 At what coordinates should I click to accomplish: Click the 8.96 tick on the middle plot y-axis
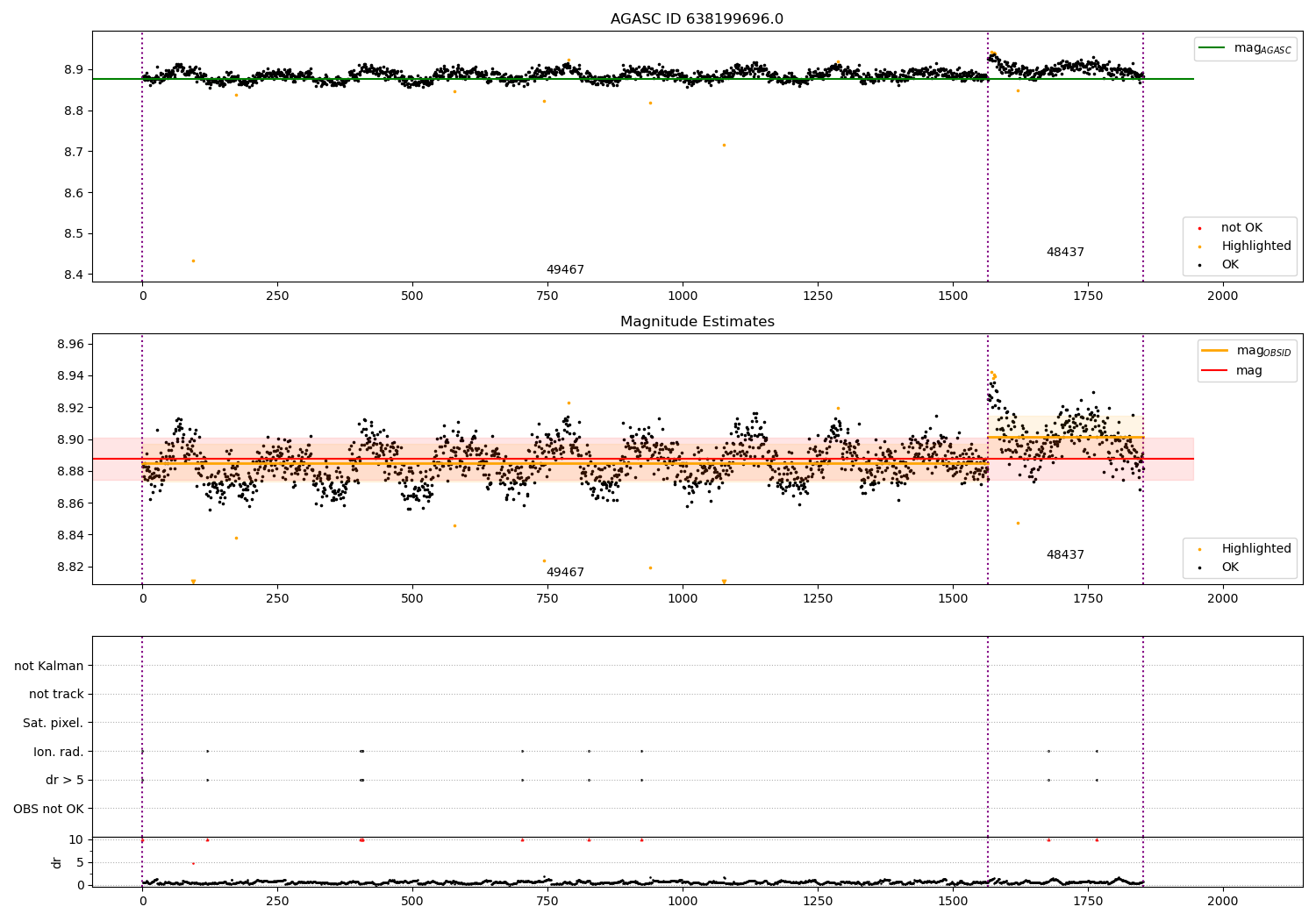click(x=70, y=345)
